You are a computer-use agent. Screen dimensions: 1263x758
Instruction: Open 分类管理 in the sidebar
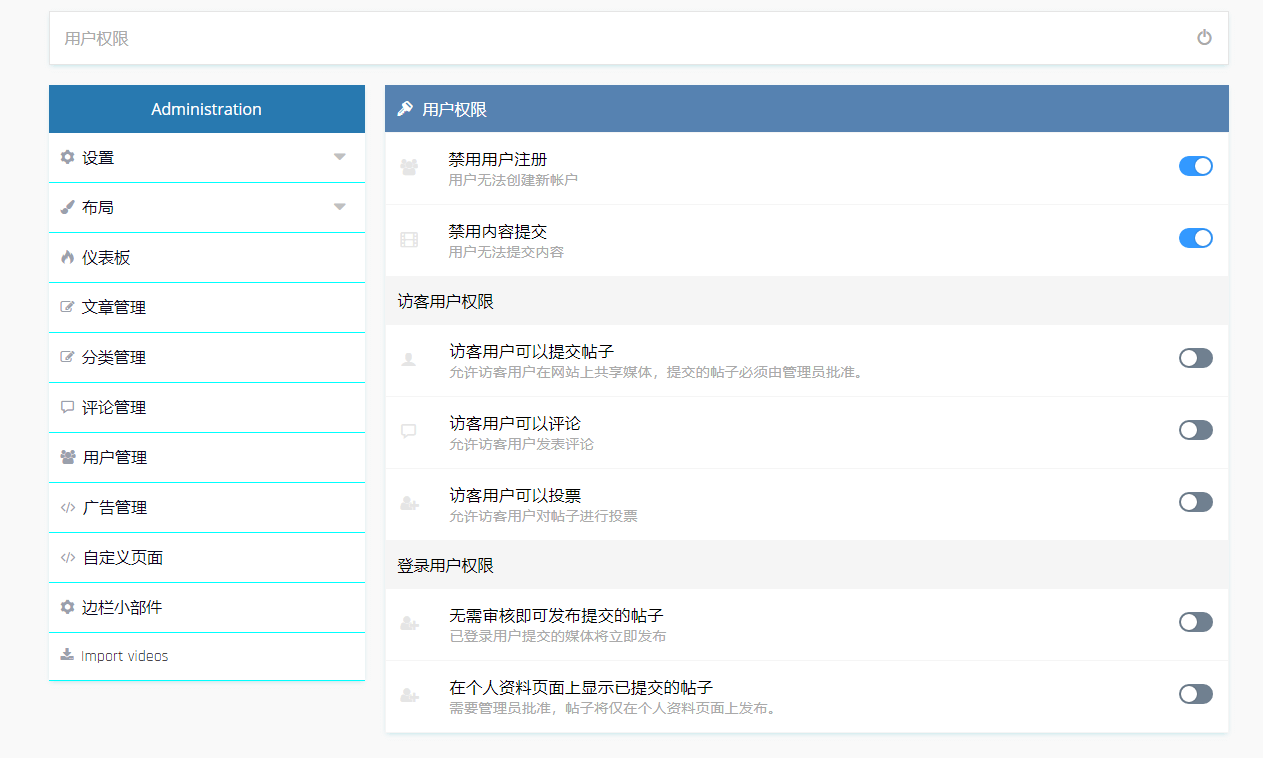click(207, 358)
